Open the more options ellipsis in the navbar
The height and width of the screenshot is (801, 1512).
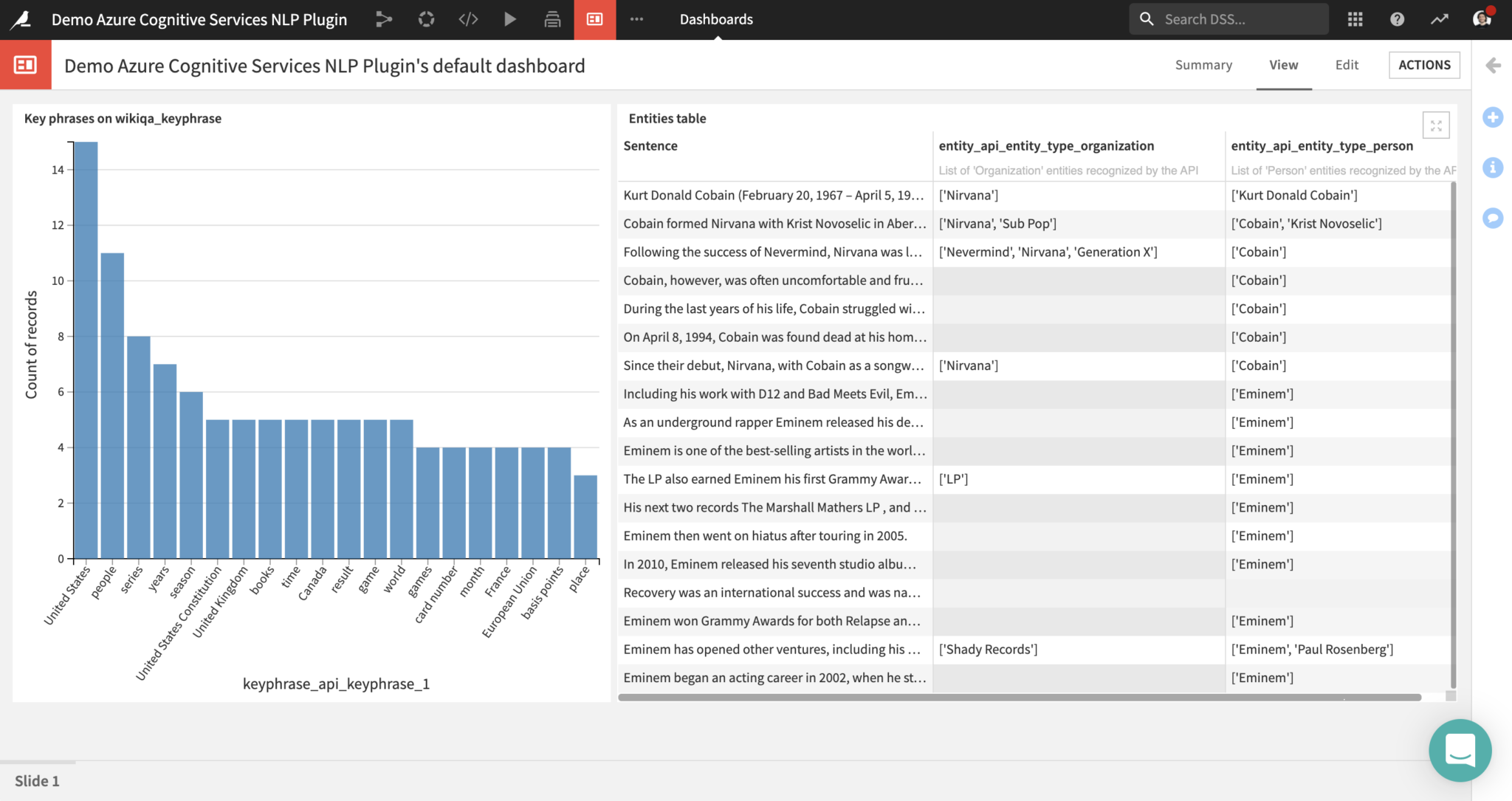[x=636, y=19]
